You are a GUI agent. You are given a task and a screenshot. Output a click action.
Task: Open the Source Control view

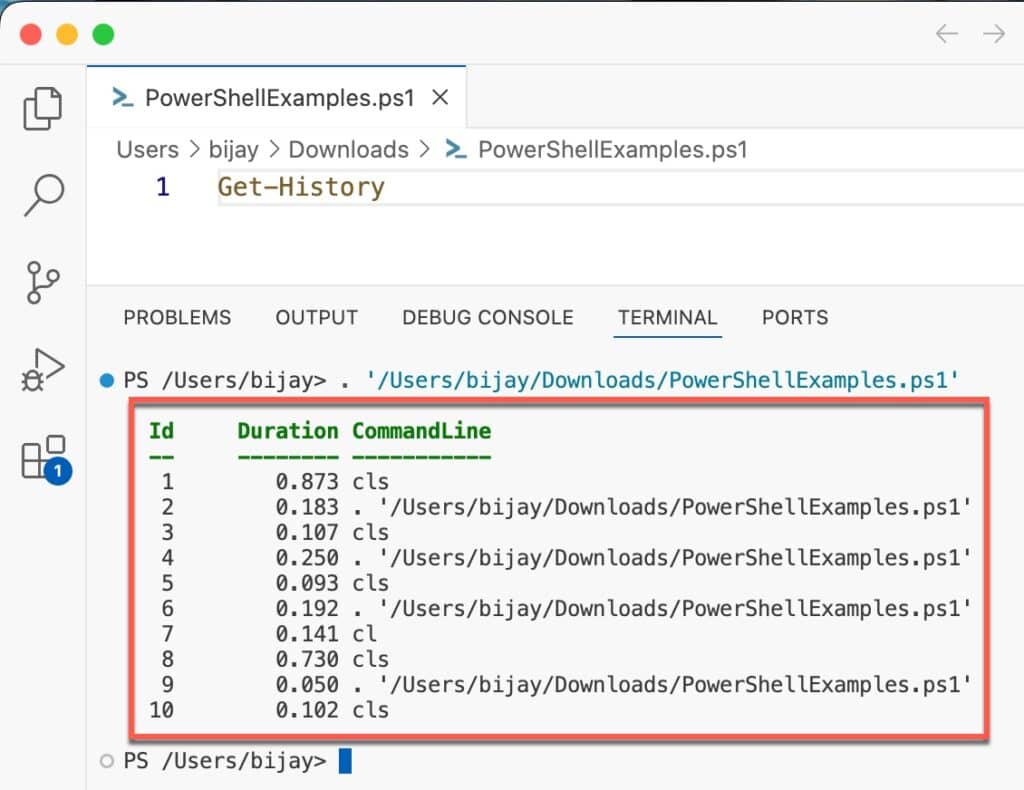[41, 282]
